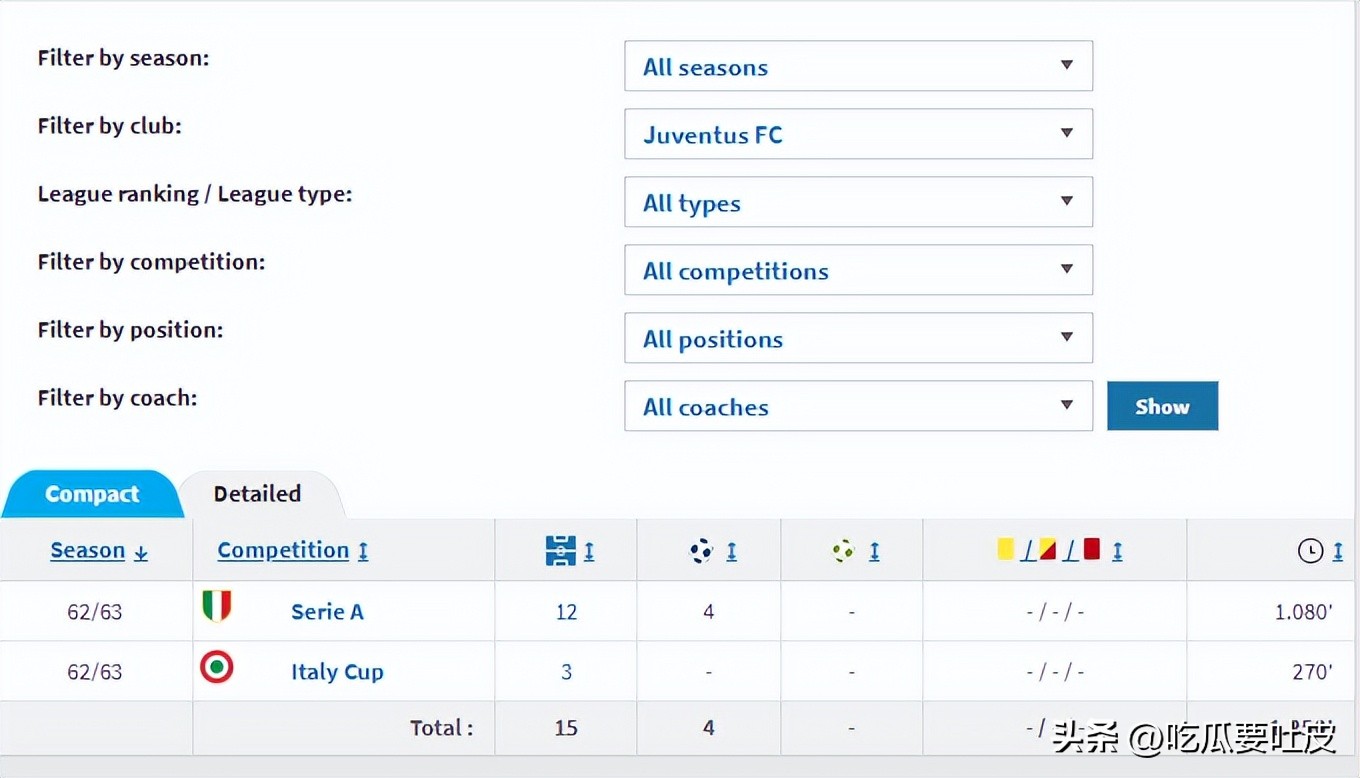Click the yellow card icon in header
The width and height of the screenshot is (1360, 778).
coord(1006,549)
